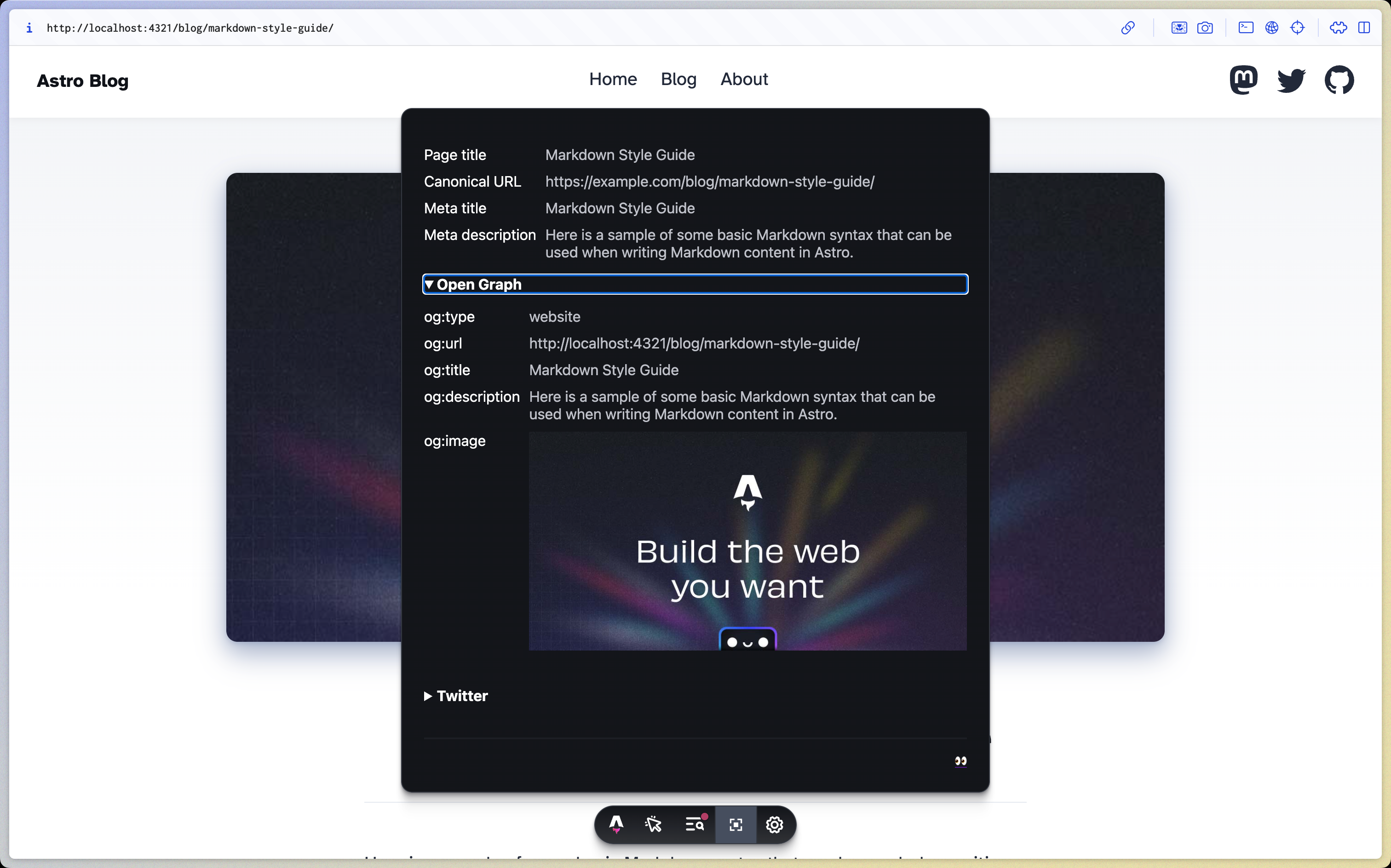Screen dimensions: 1391x868
Task: Click the og:image preview thumbnail
Action: (747, 540)
